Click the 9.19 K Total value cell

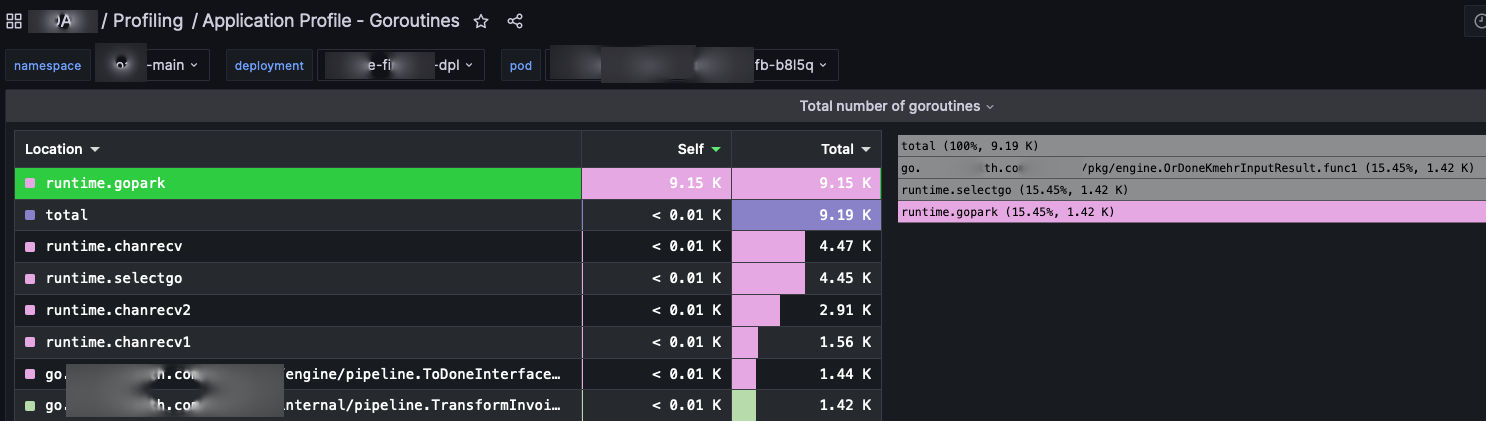click(x=807, y=215)
